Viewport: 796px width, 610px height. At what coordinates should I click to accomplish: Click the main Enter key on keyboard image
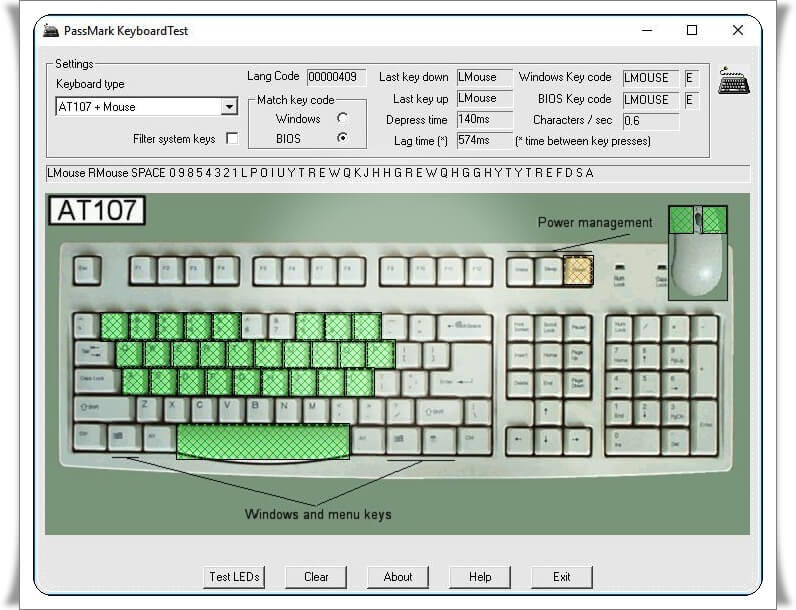click(459, 384)
